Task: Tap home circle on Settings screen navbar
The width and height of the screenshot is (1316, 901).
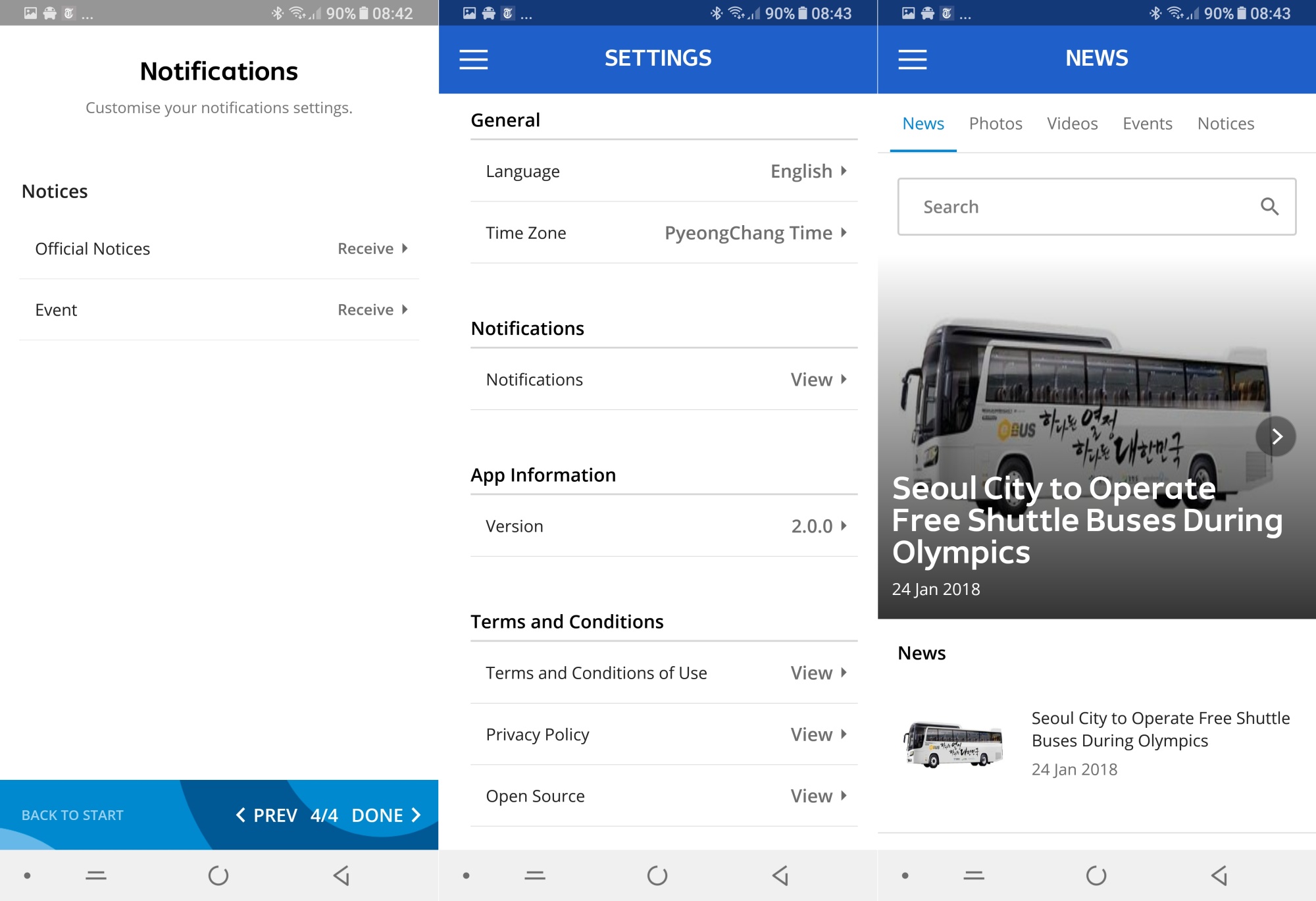Action: [x=657, y=875]
